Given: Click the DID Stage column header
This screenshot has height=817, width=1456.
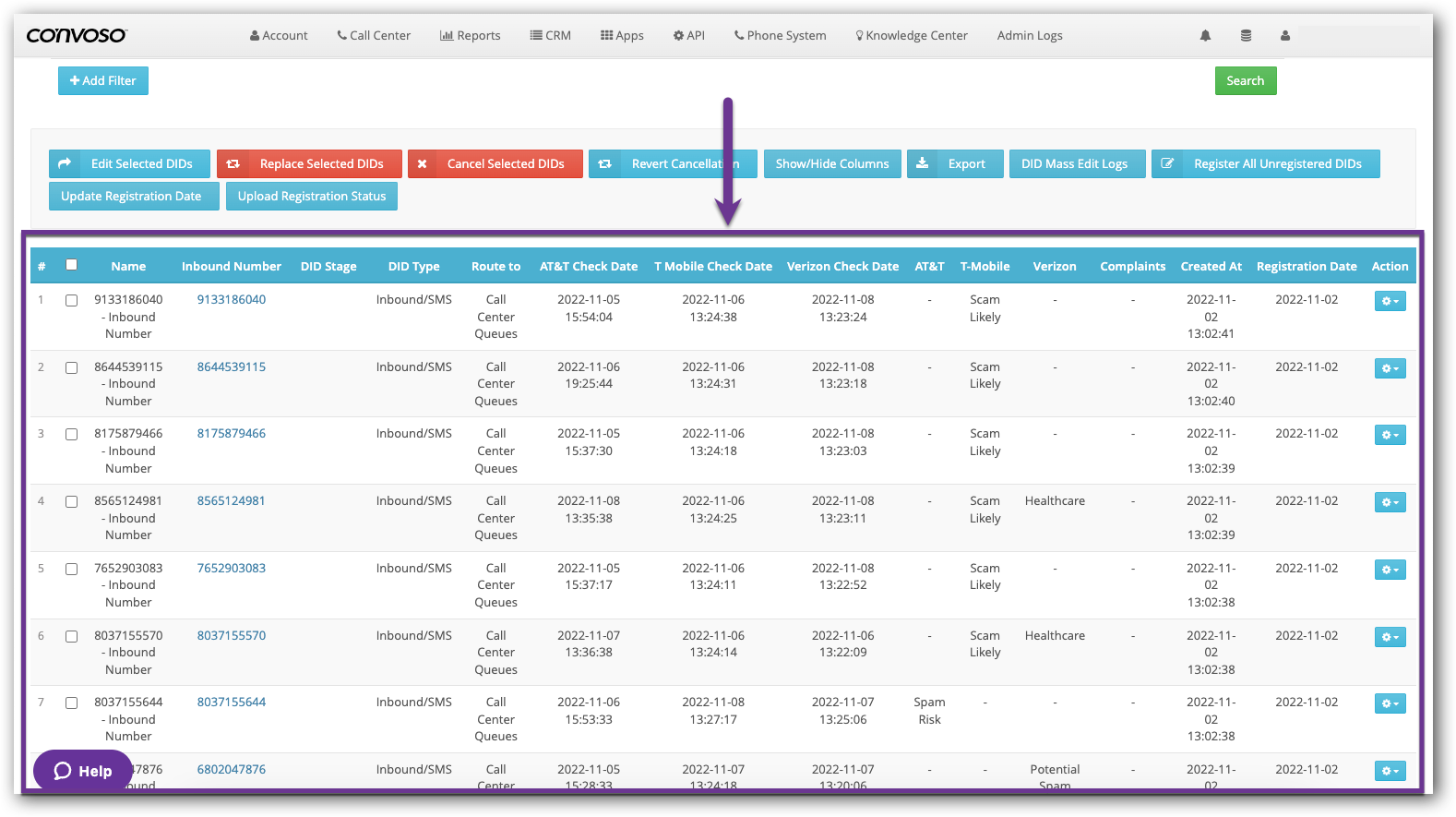Looking at the screenshot, I should pos(328,266).
